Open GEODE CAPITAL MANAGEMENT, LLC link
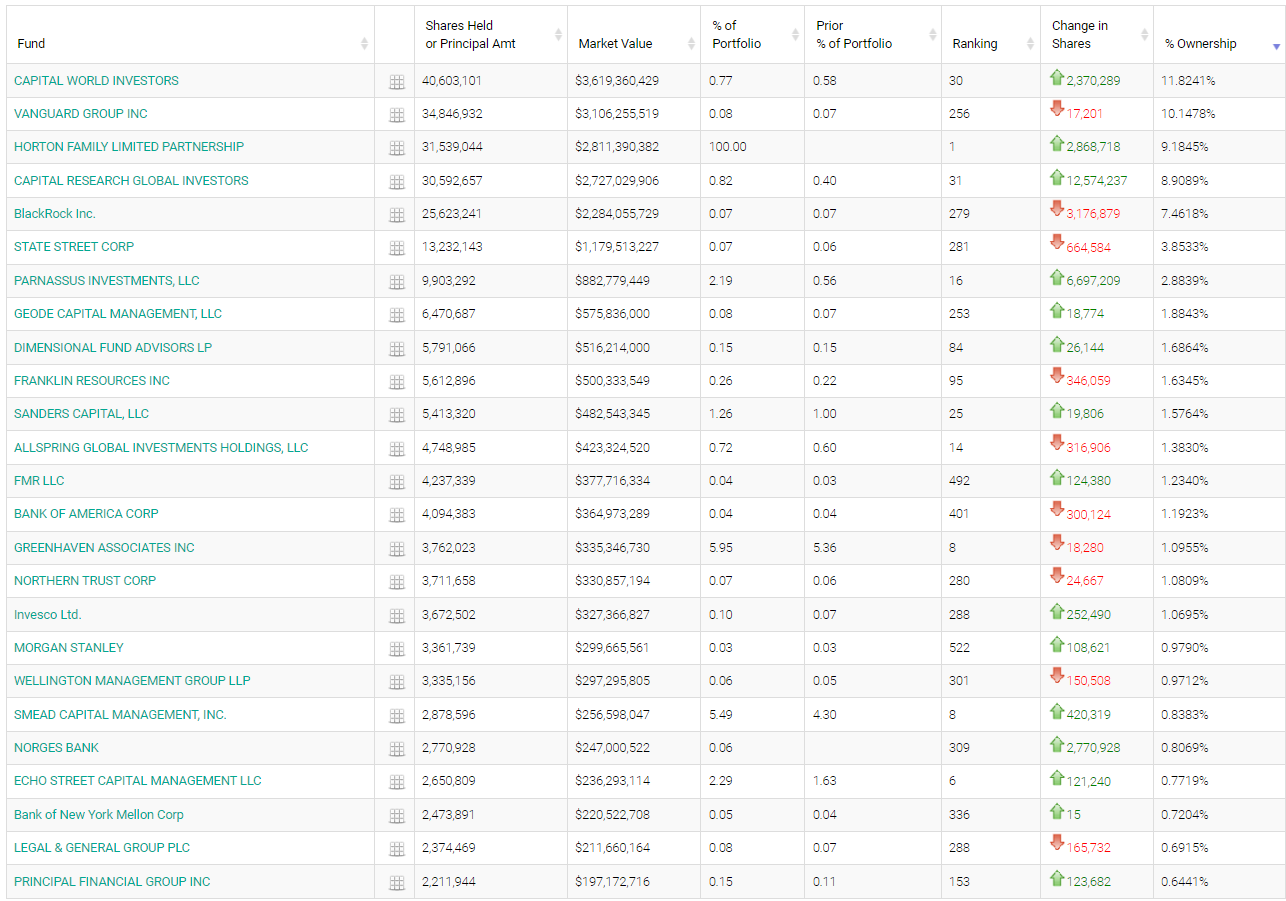 point(118,314)
